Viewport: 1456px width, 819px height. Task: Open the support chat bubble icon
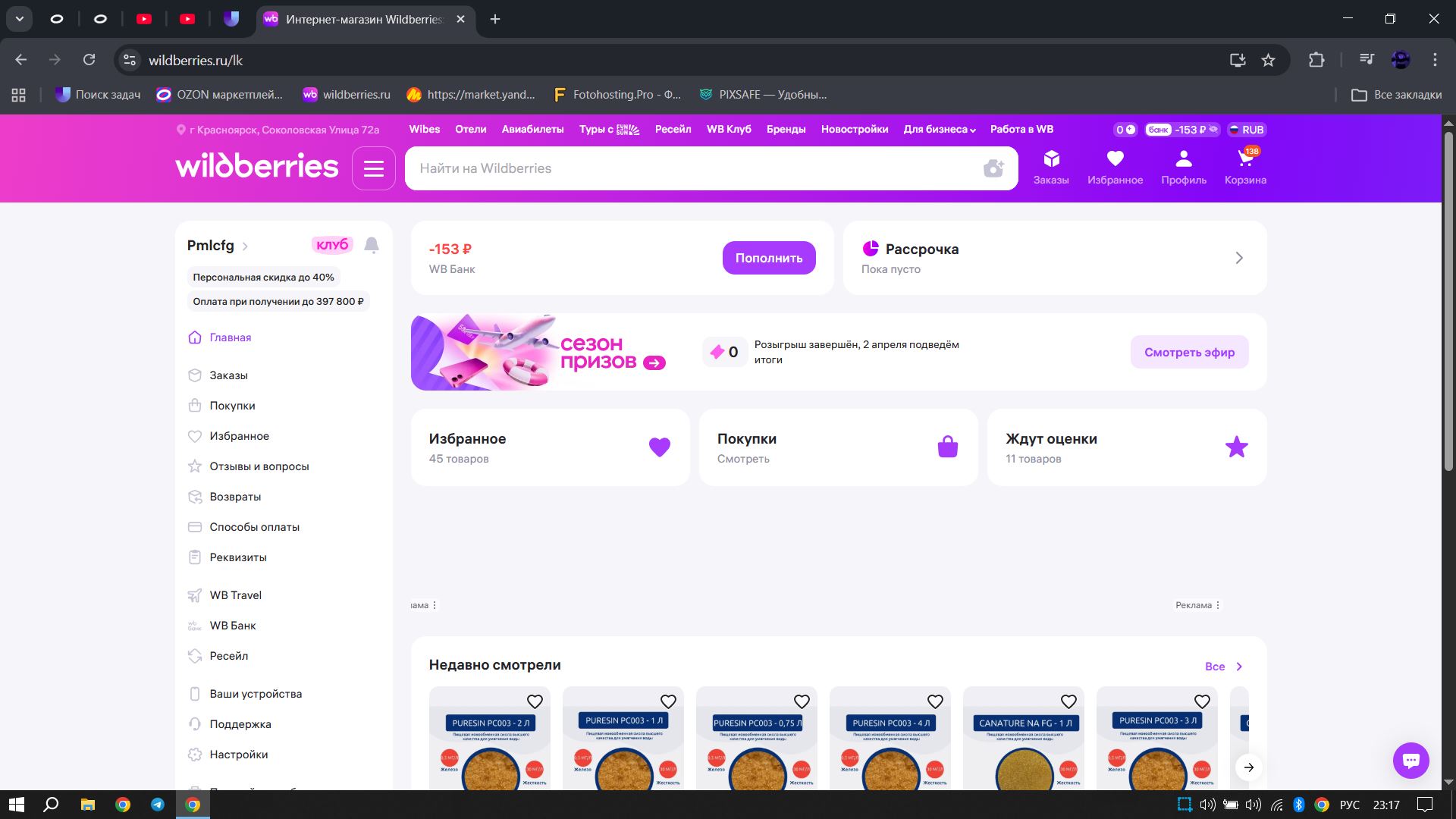pyautogui.click(x=1410, y=760)
